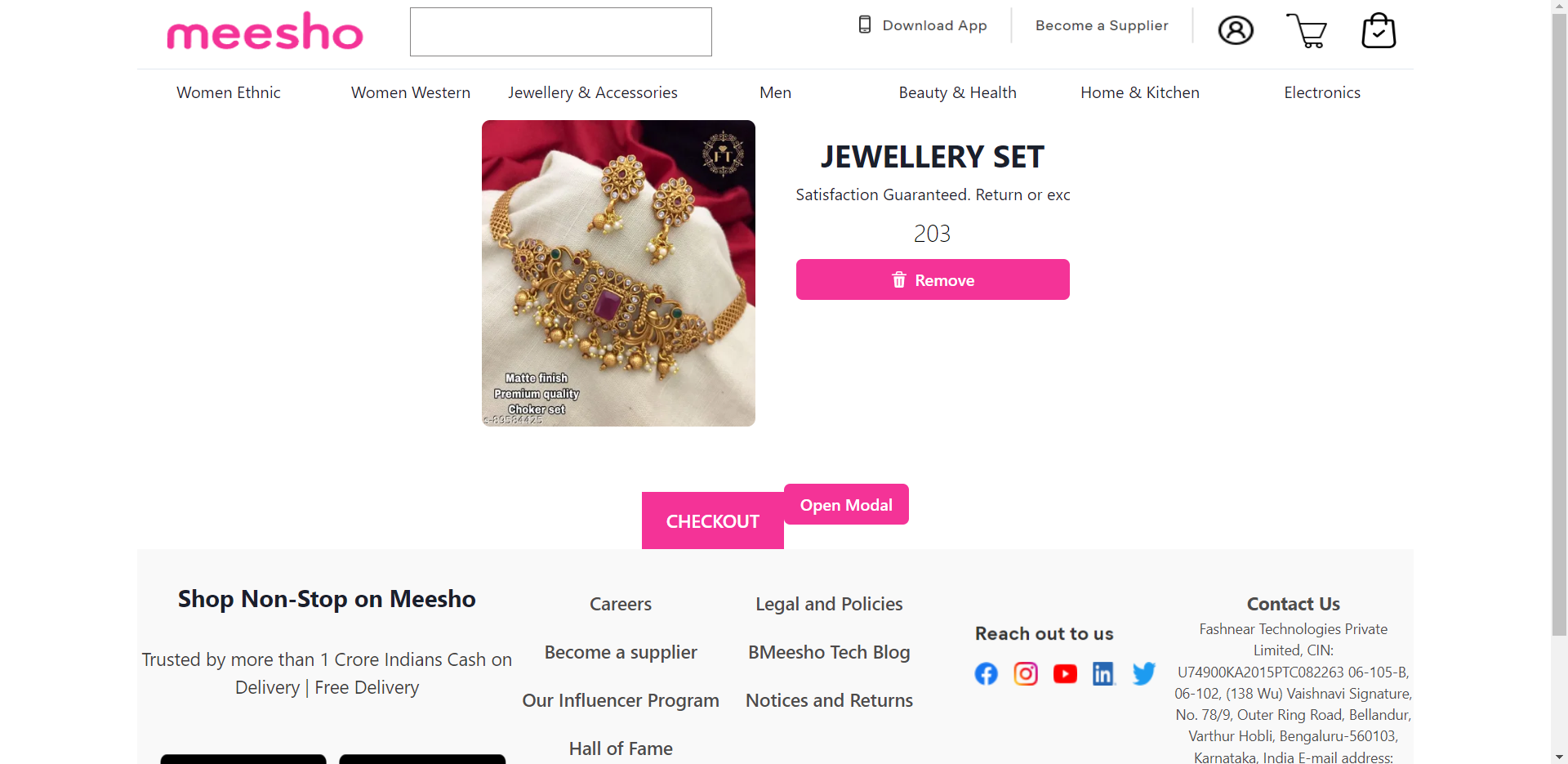Image resolution: width=1568 pixels, height=764 pixels.
Task: Open Meesho's Instagram icon
Action: [x=1025, y=673]
